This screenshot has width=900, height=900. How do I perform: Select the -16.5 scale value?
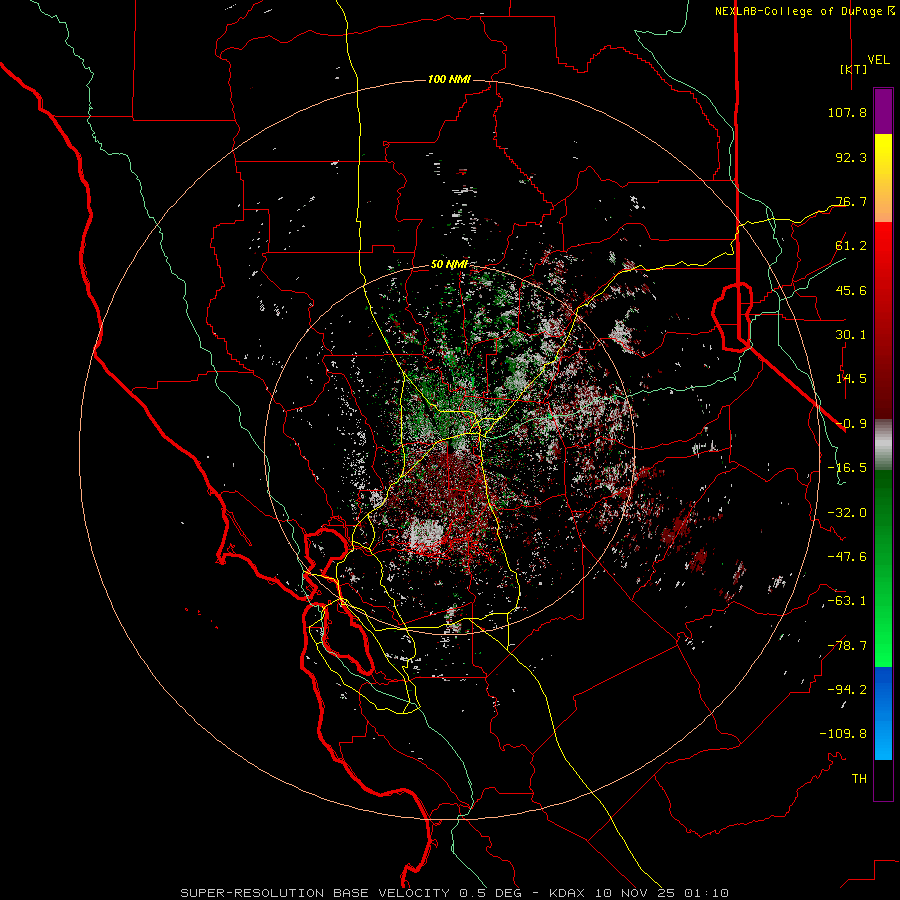847,468
